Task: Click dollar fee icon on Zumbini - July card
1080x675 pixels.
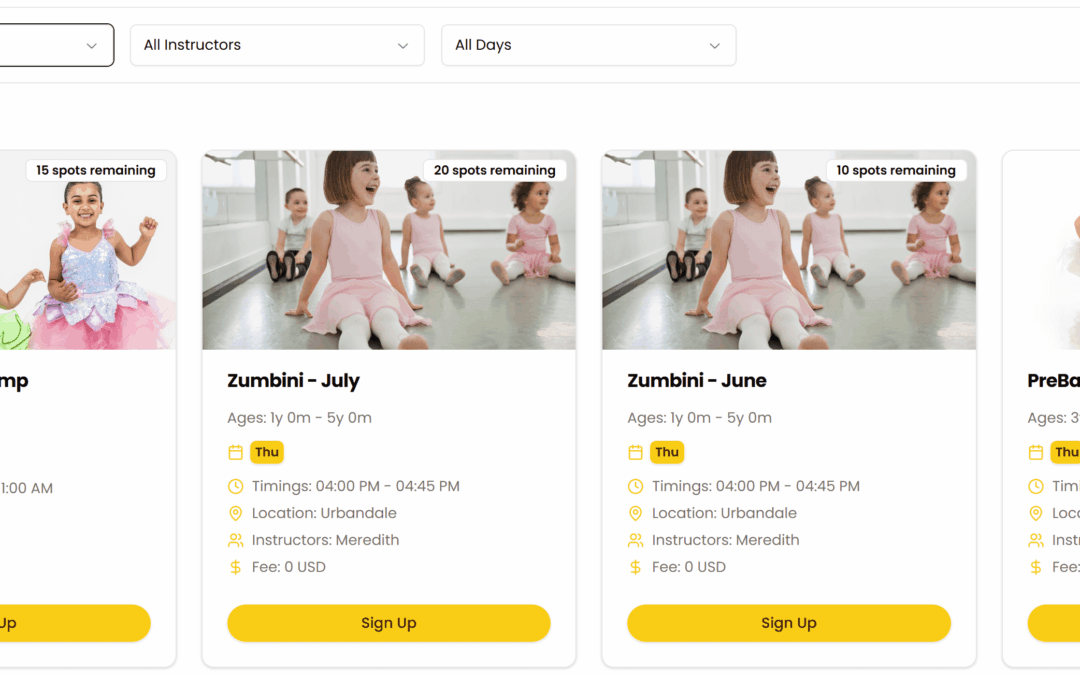Action: (x=236, y=568)
